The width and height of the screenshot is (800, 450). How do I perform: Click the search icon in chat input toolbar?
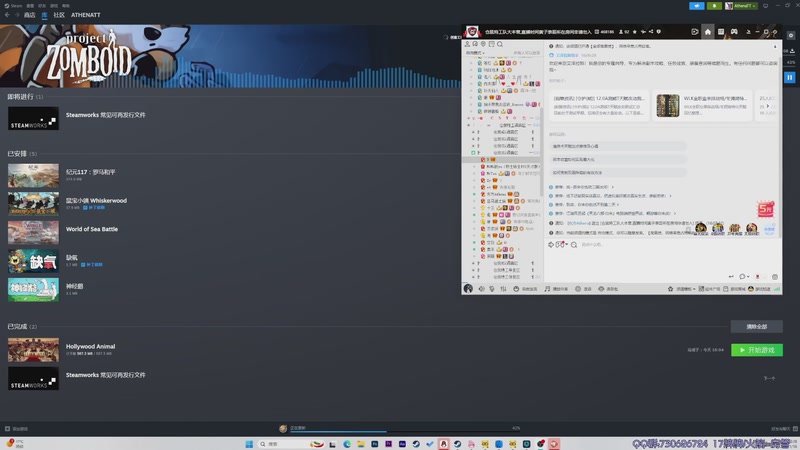point(574,245)
